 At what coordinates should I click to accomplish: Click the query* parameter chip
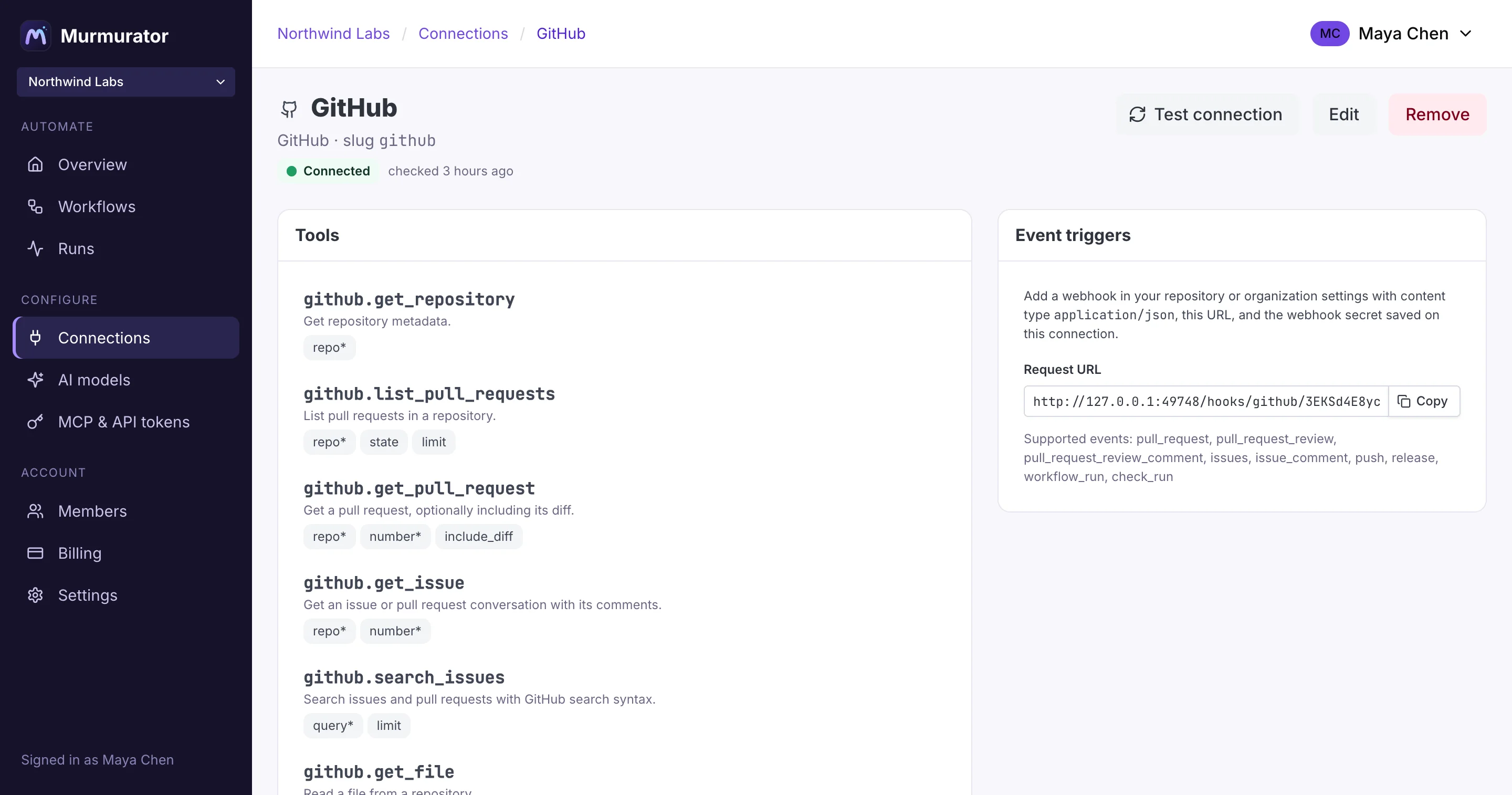pyautogui.click(x=333, y=726)
